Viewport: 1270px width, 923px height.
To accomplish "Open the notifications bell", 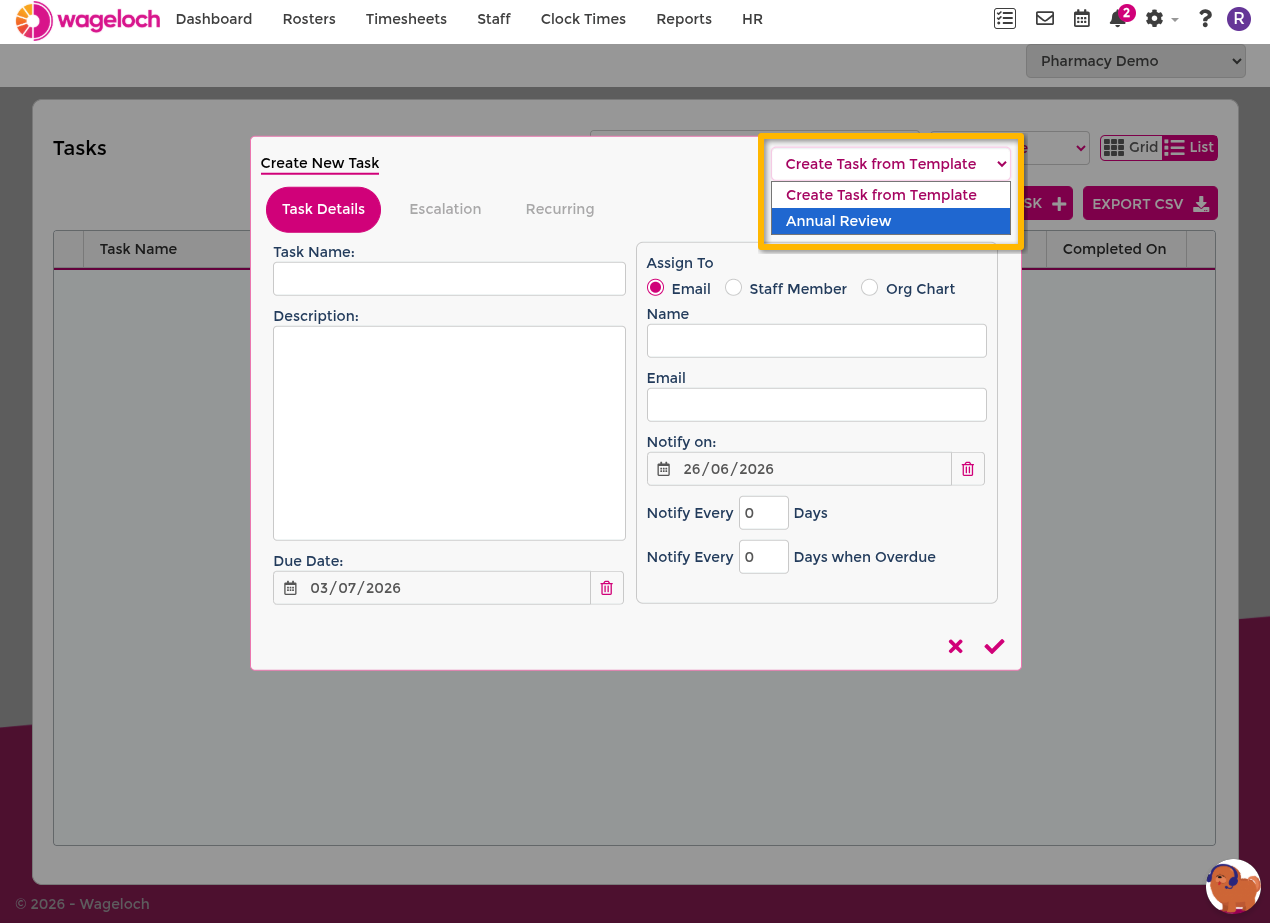I will click(1118, 19).
